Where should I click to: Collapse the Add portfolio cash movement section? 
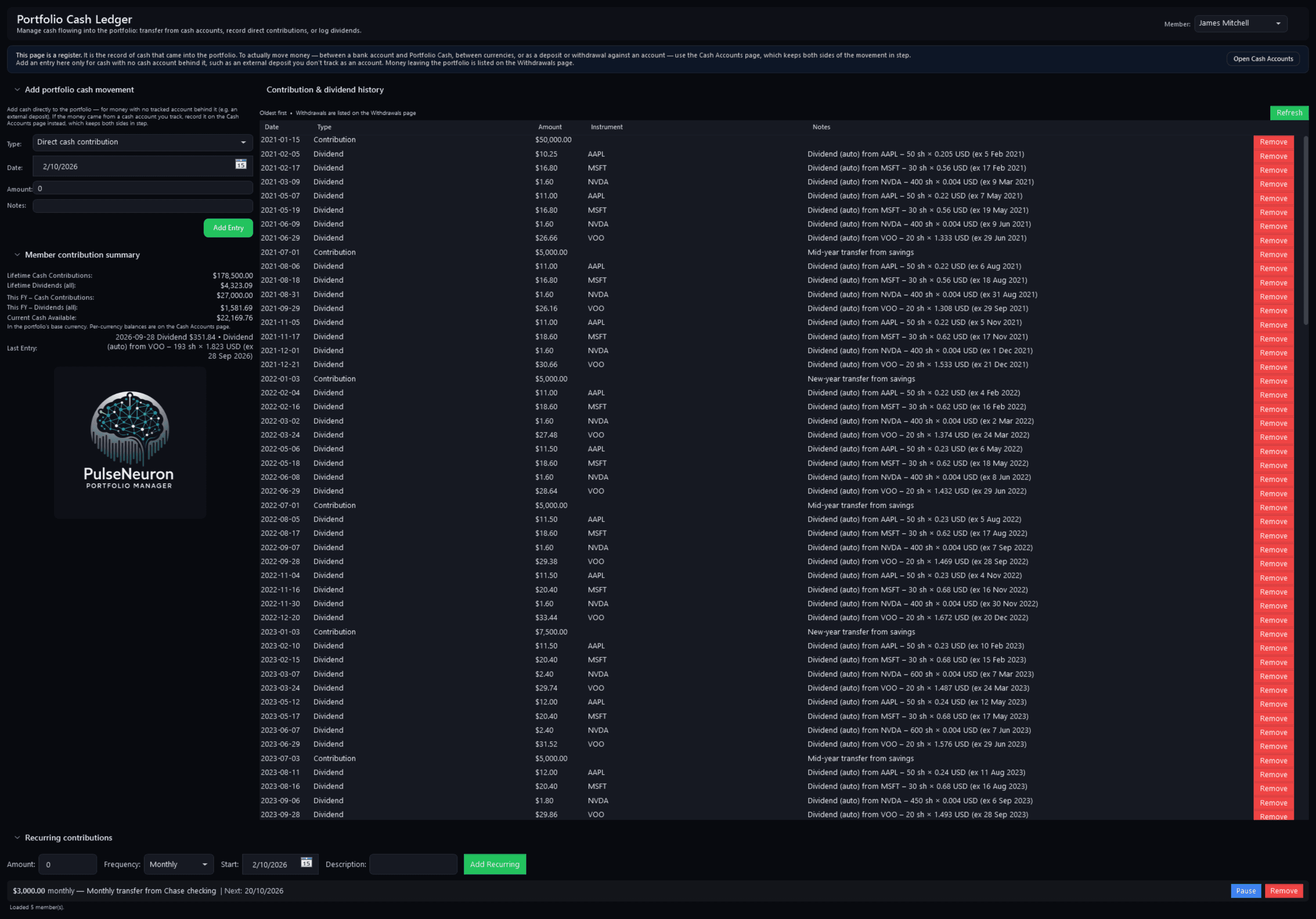coord(17,90)
